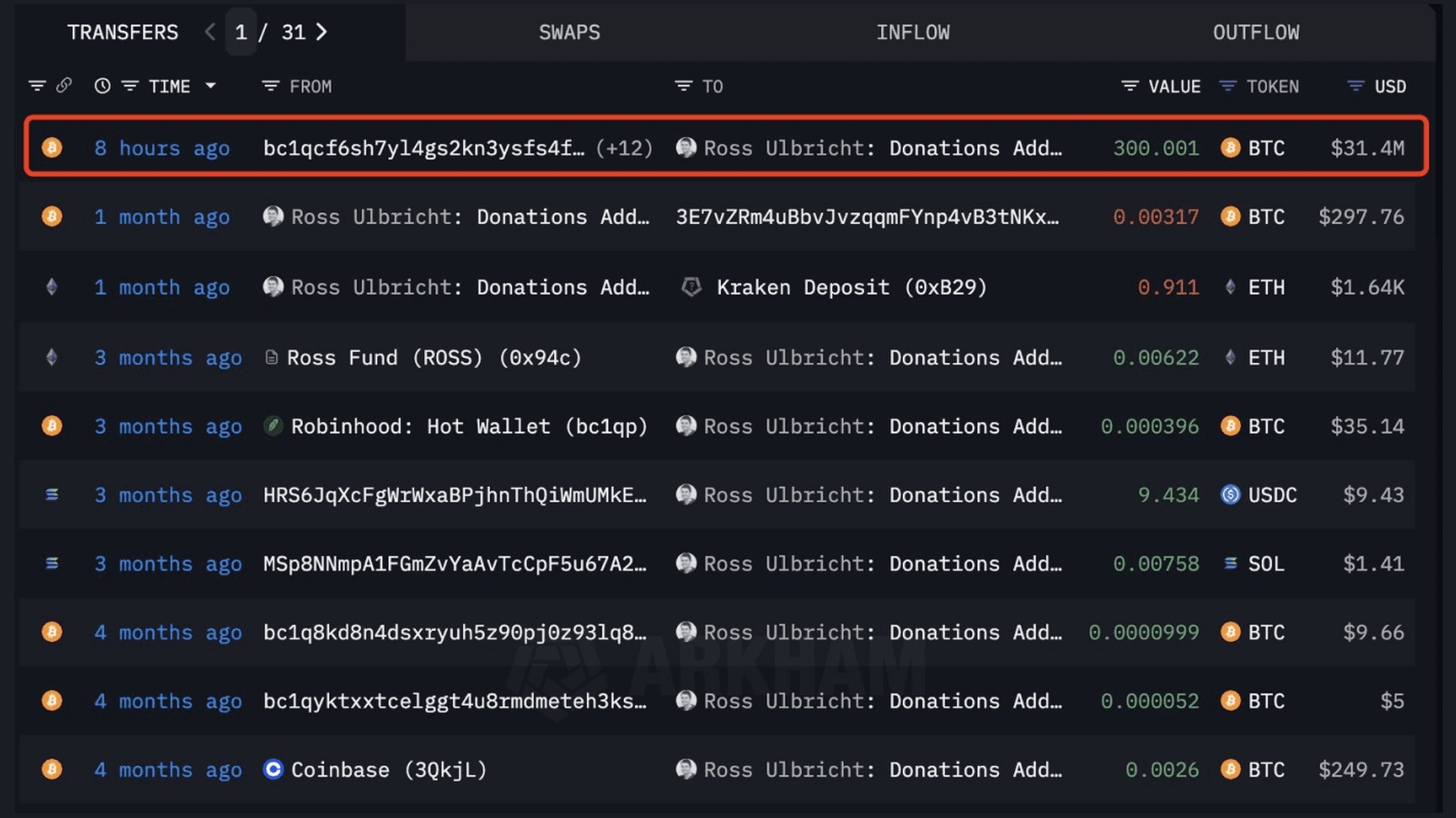Open the TOKEN column filter
Screen dimensions: 1456x818
click(1227, 86)
